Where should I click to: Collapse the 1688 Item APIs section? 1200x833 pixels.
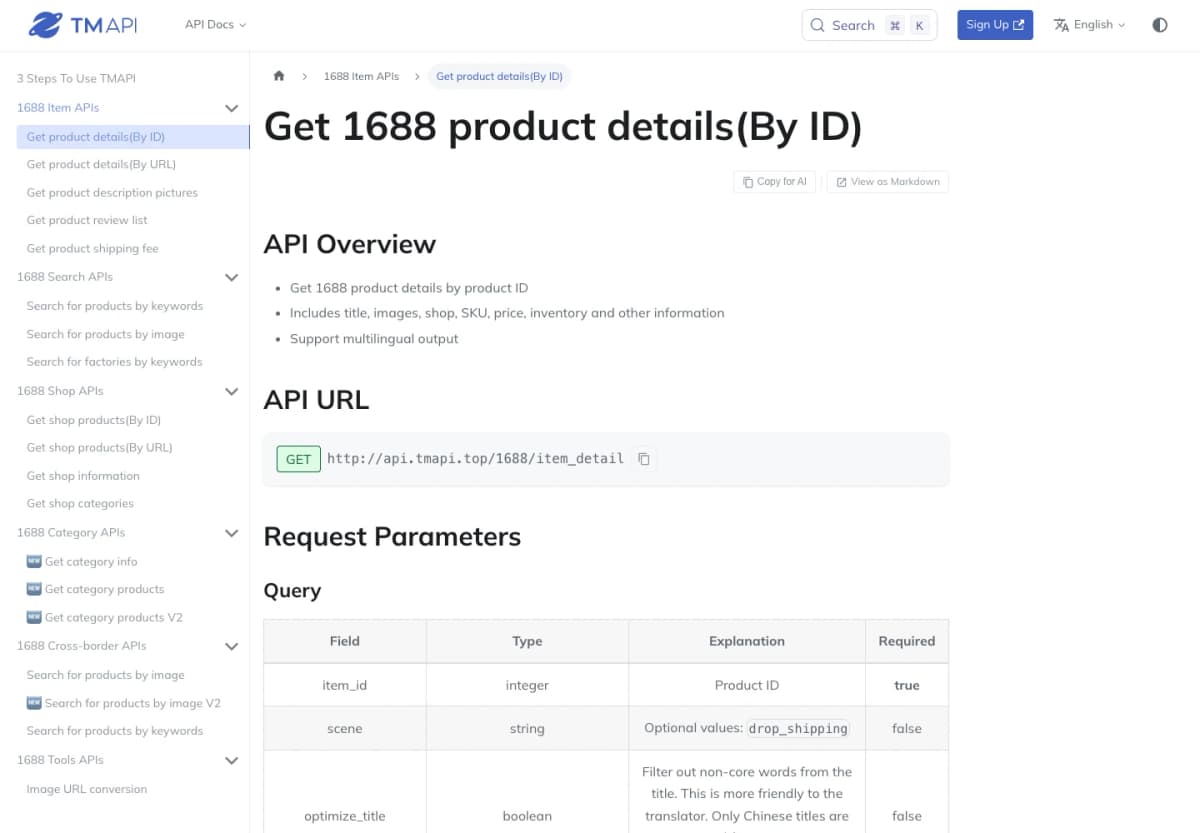point(232,108)
